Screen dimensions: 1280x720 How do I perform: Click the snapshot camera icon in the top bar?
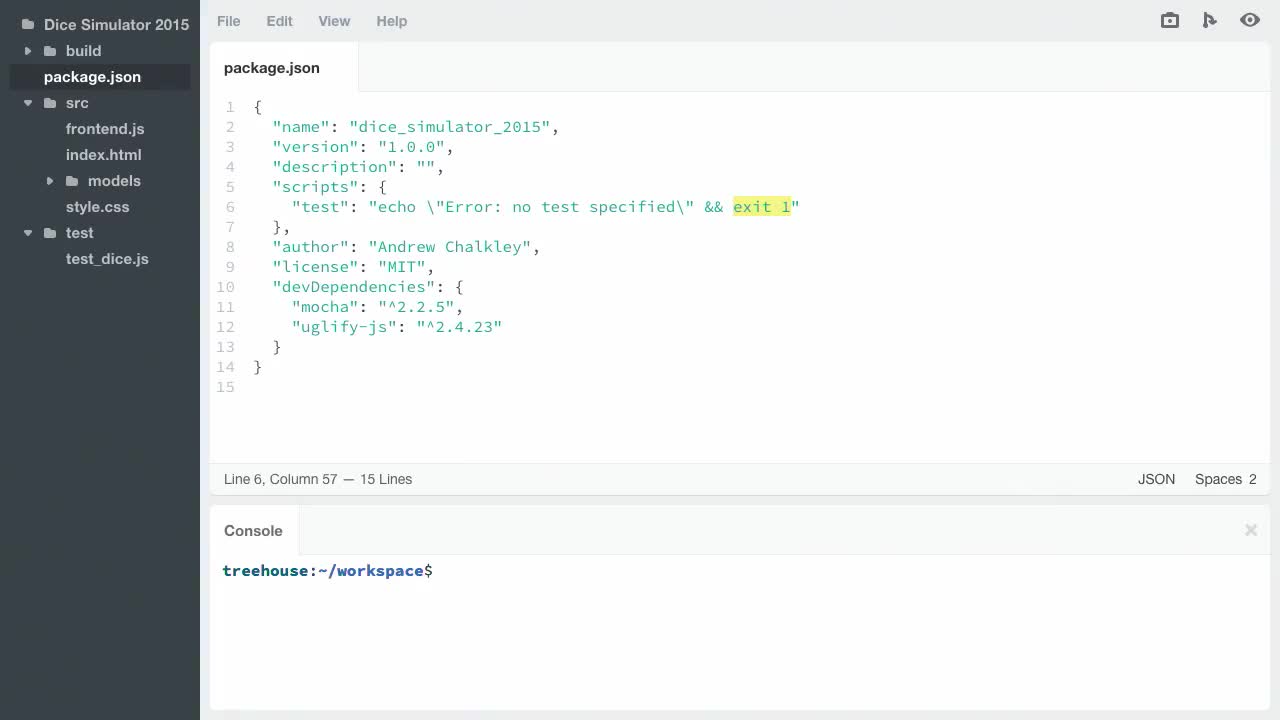coord(1169,20)
